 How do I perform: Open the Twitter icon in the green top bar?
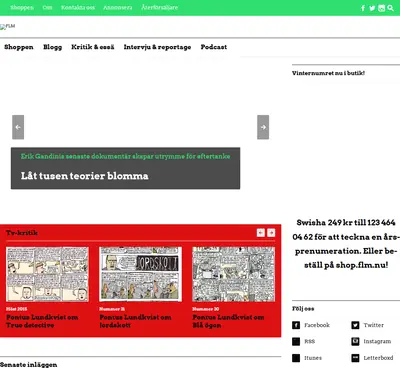coord(372,8)
